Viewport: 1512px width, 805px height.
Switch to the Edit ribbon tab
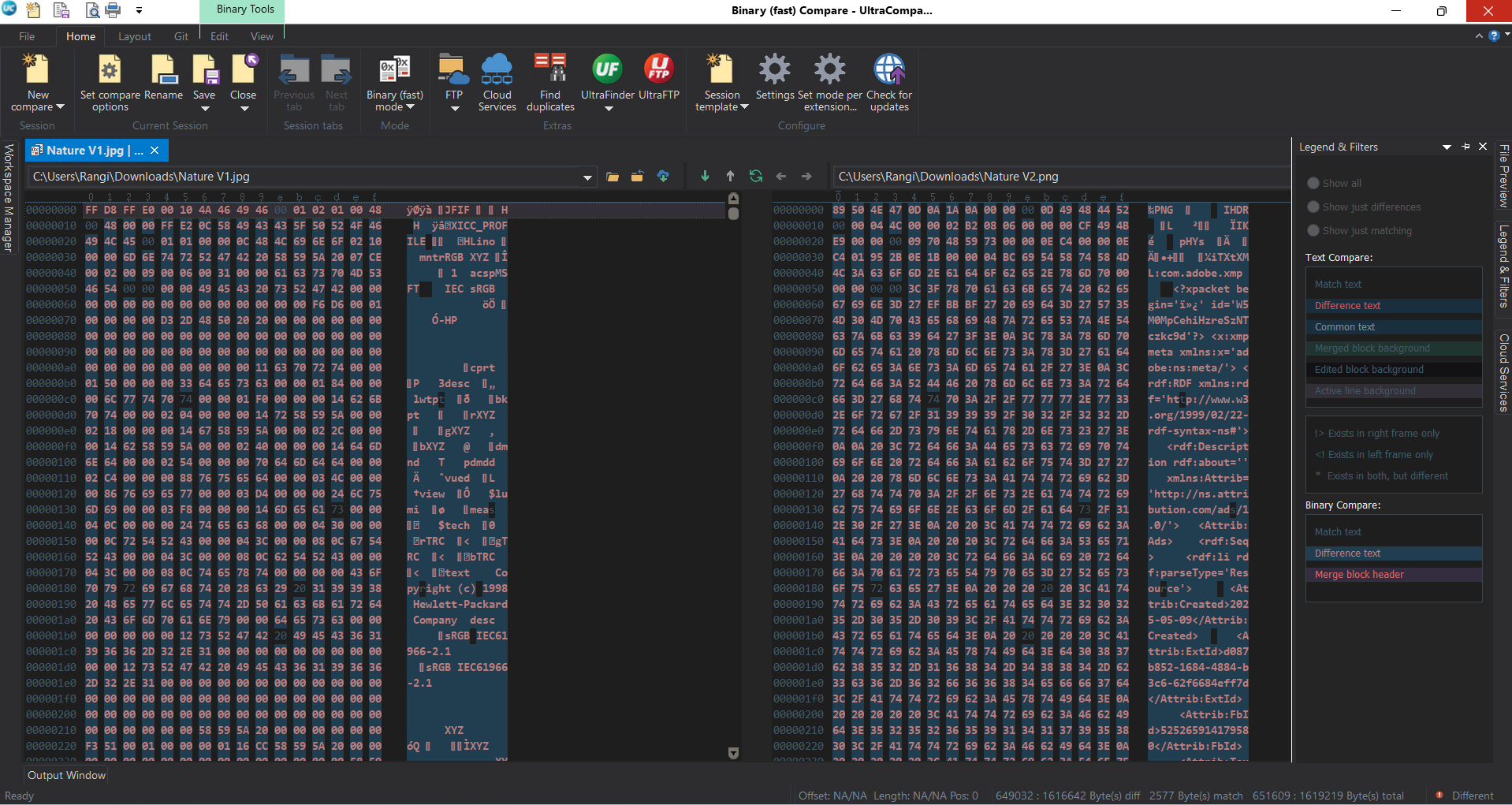[219, 36]
